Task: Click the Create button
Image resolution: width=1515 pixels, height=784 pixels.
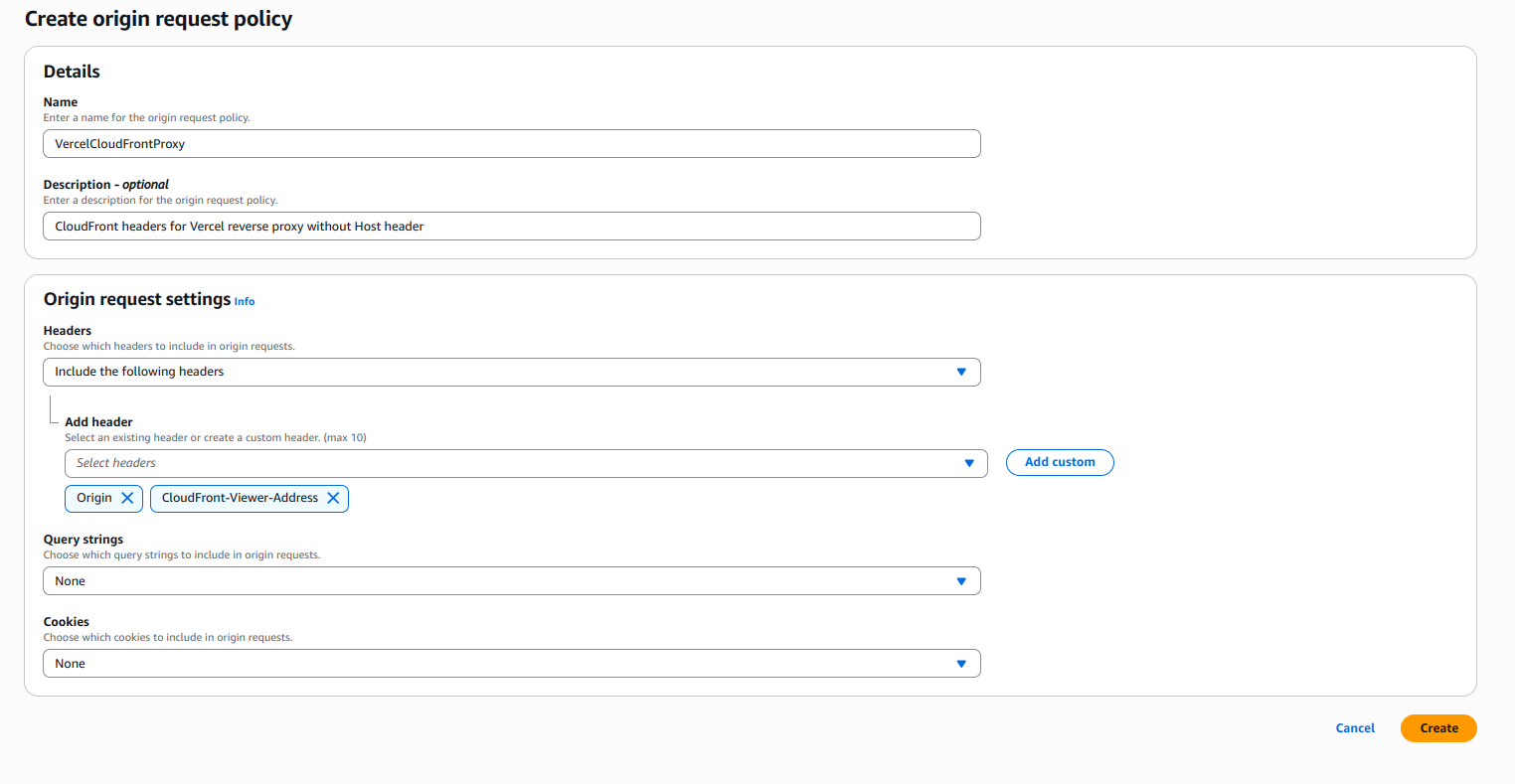Action: pyautogui.click(x=1437, y=727)
